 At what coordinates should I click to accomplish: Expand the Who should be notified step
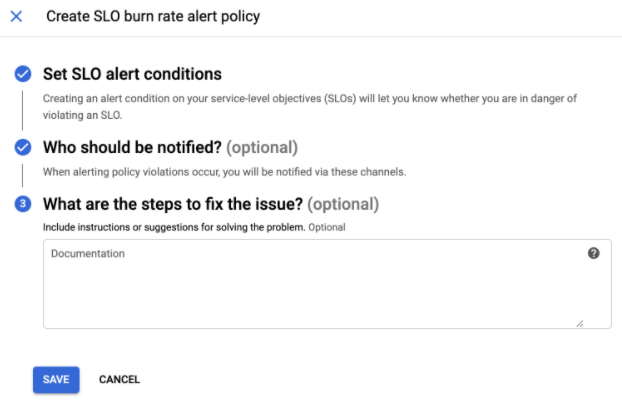point(133,148)
